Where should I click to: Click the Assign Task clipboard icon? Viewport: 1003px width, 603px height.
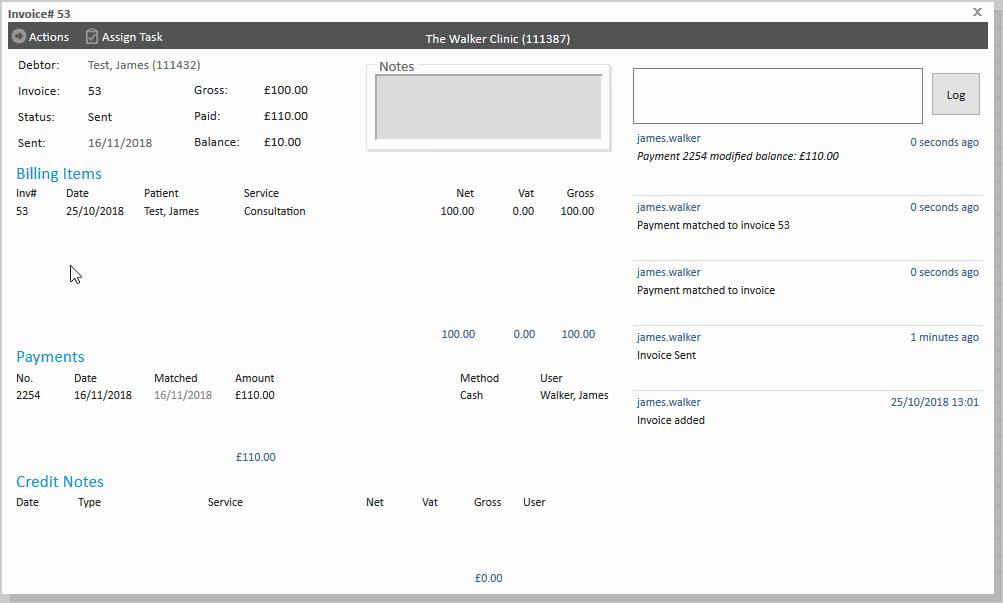coord(92,37)
